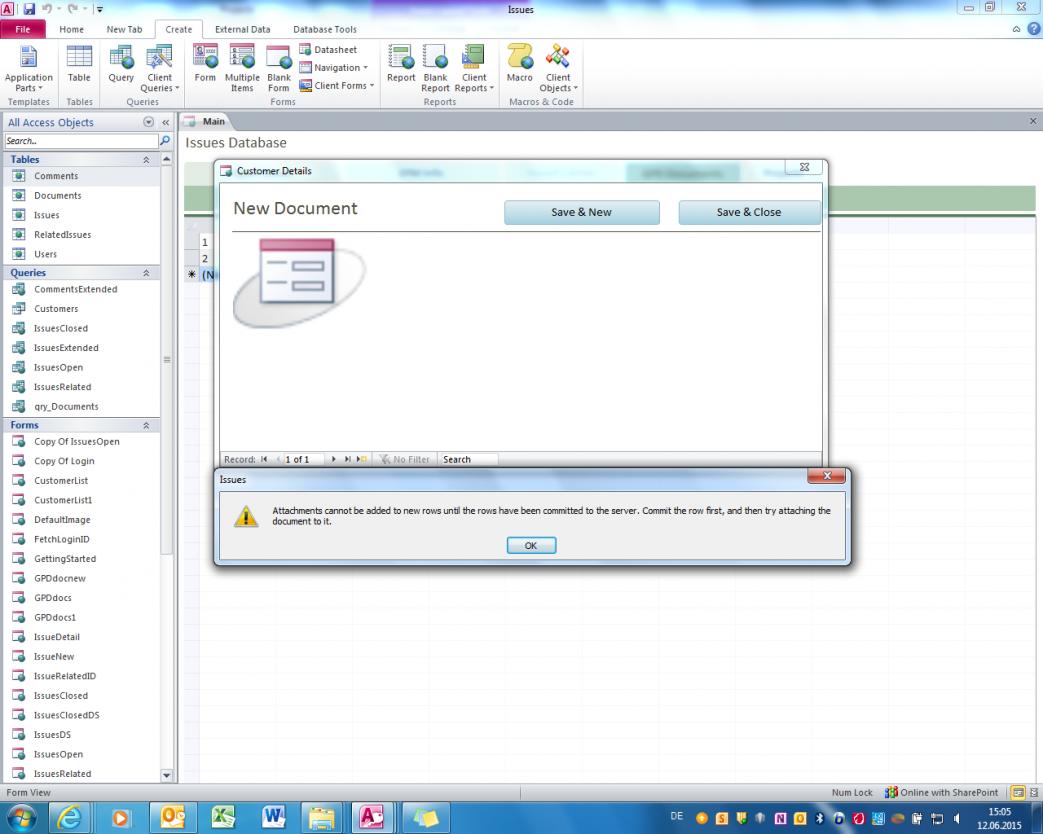Click the Save & Close button
The width and height of the screenshot is (1043, 834).
coord(748,212)
